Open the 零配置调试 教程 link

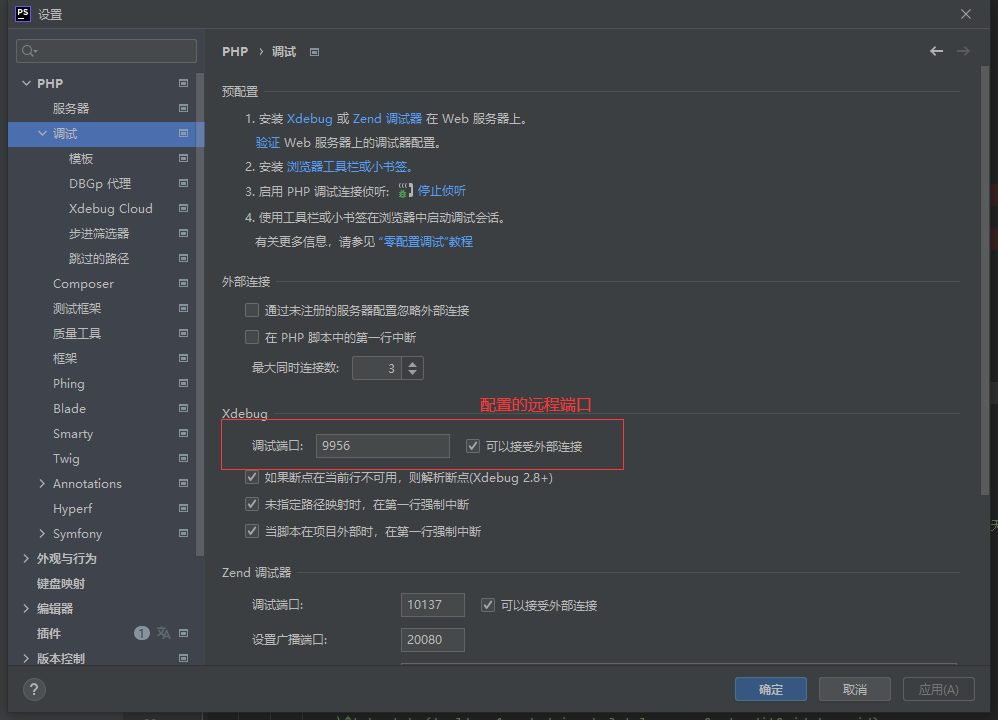pyautogui.click(x=426, y=242)
